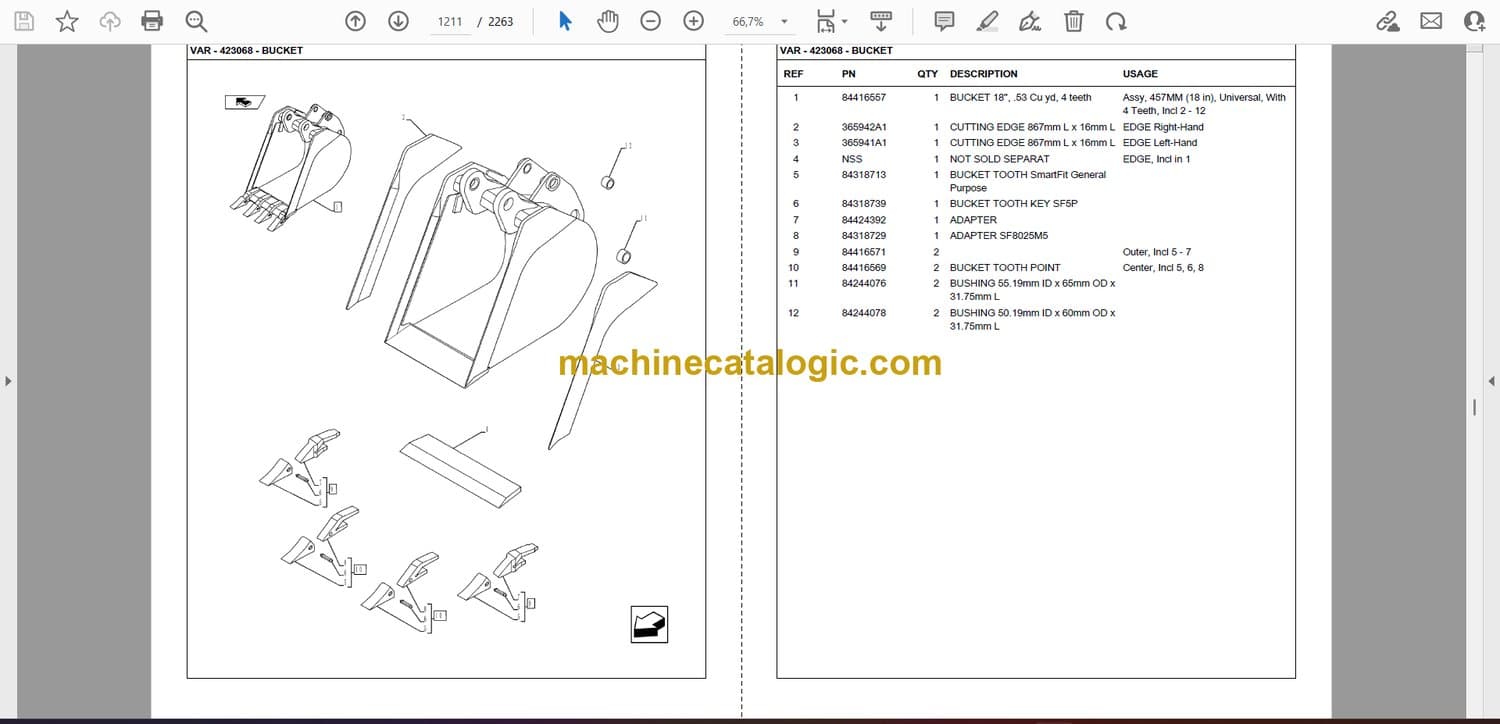Switch to the hand pan tool
The height and width of the screenshot is (724, 1500).
pyautogui.click(x=607, y=21)
